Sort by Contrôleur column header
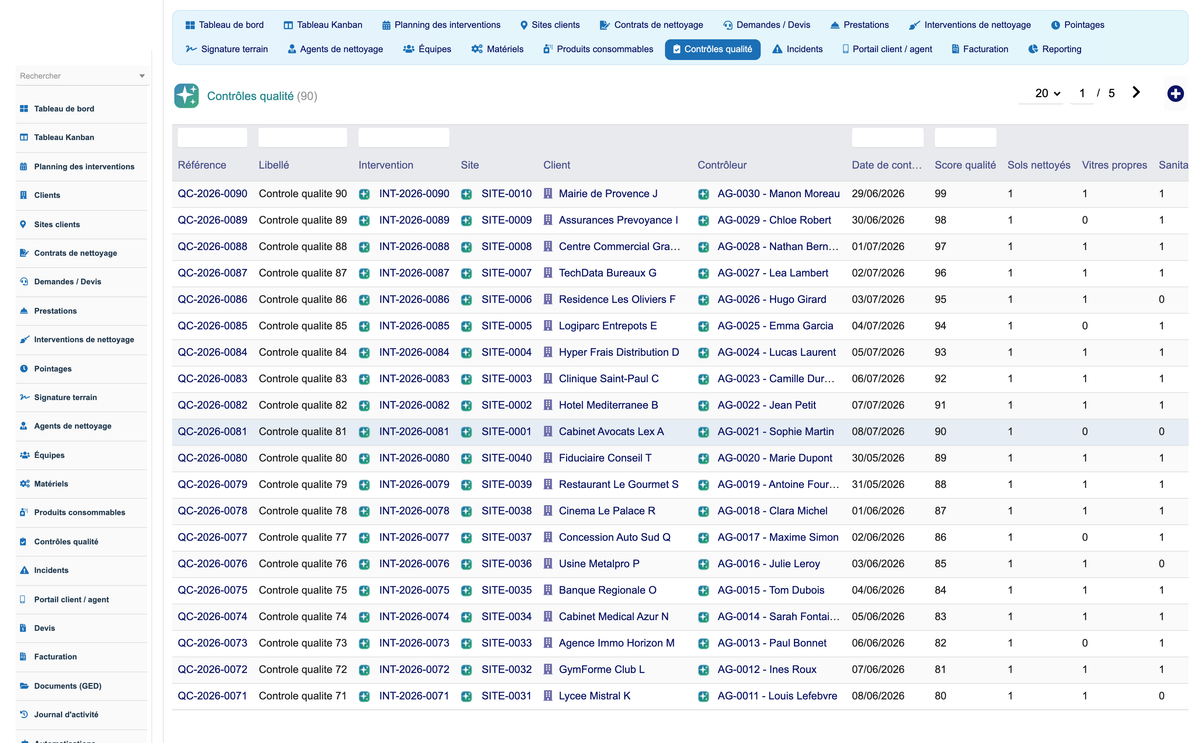This screenshot has width=1200, height=743. (x=722, y=165)
